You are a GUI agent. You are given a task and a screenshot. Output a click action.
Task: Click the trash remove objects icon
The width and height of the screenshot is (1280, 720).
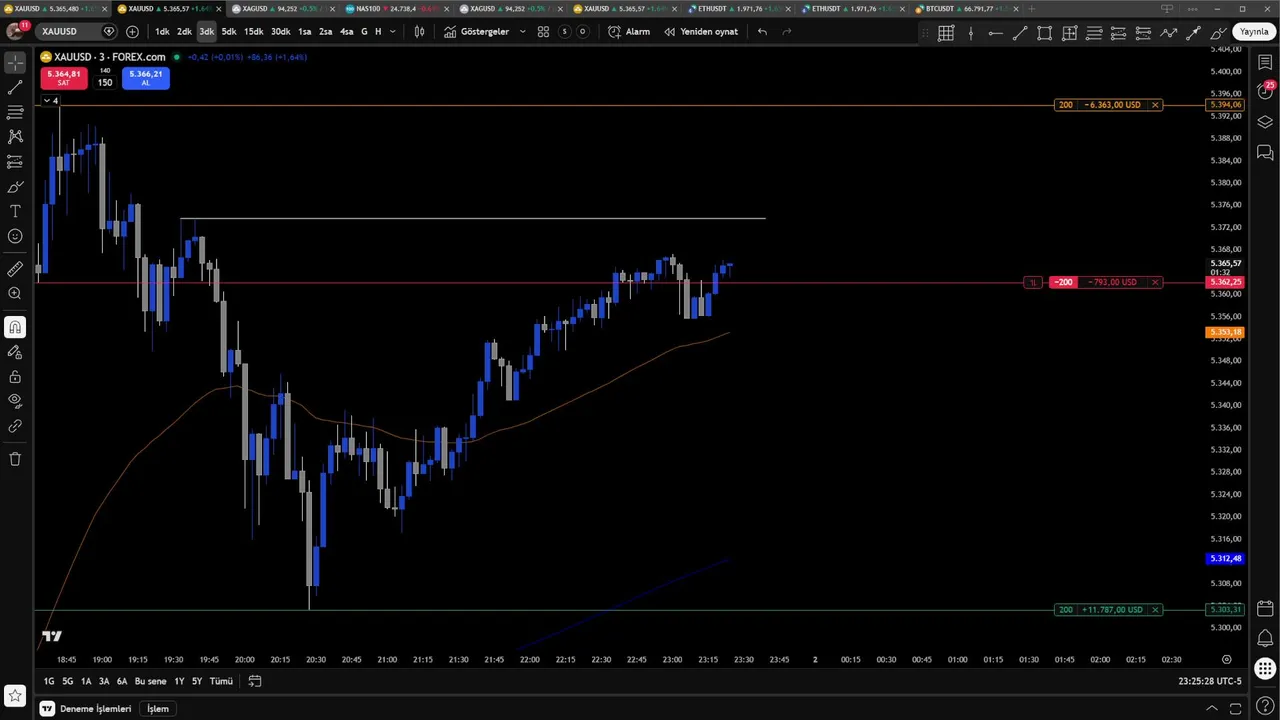[15, 459]
